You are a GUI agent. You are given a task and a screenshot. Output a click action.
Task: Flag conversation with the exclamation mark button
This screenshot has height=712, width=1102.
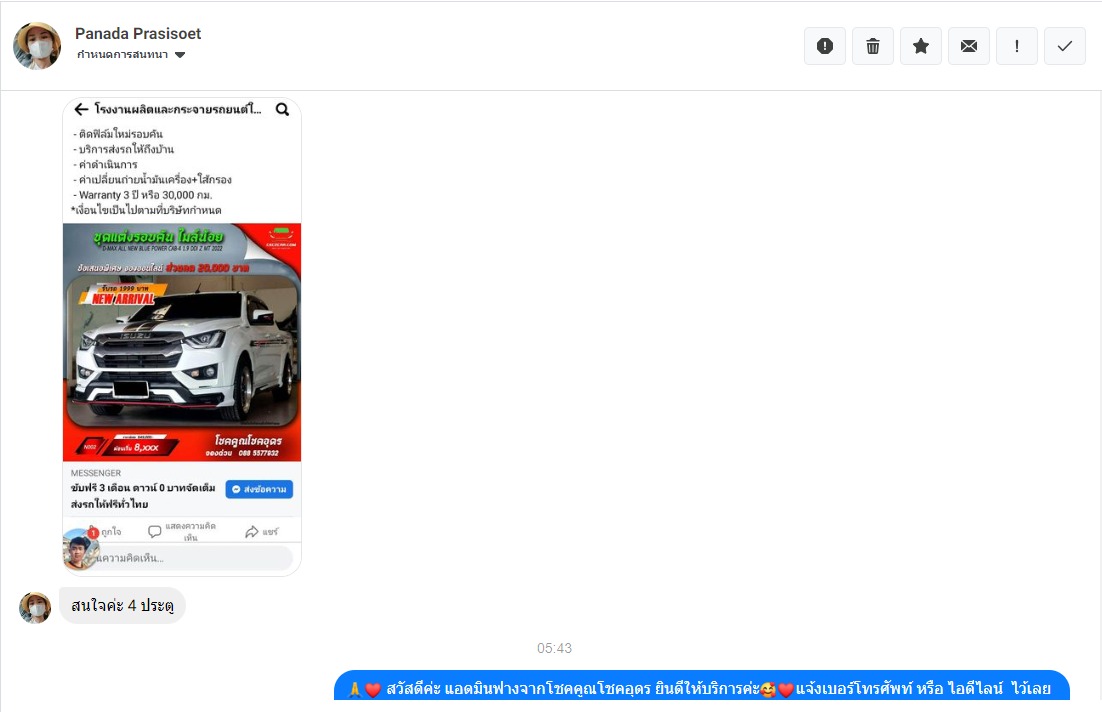pos(1017,46)
